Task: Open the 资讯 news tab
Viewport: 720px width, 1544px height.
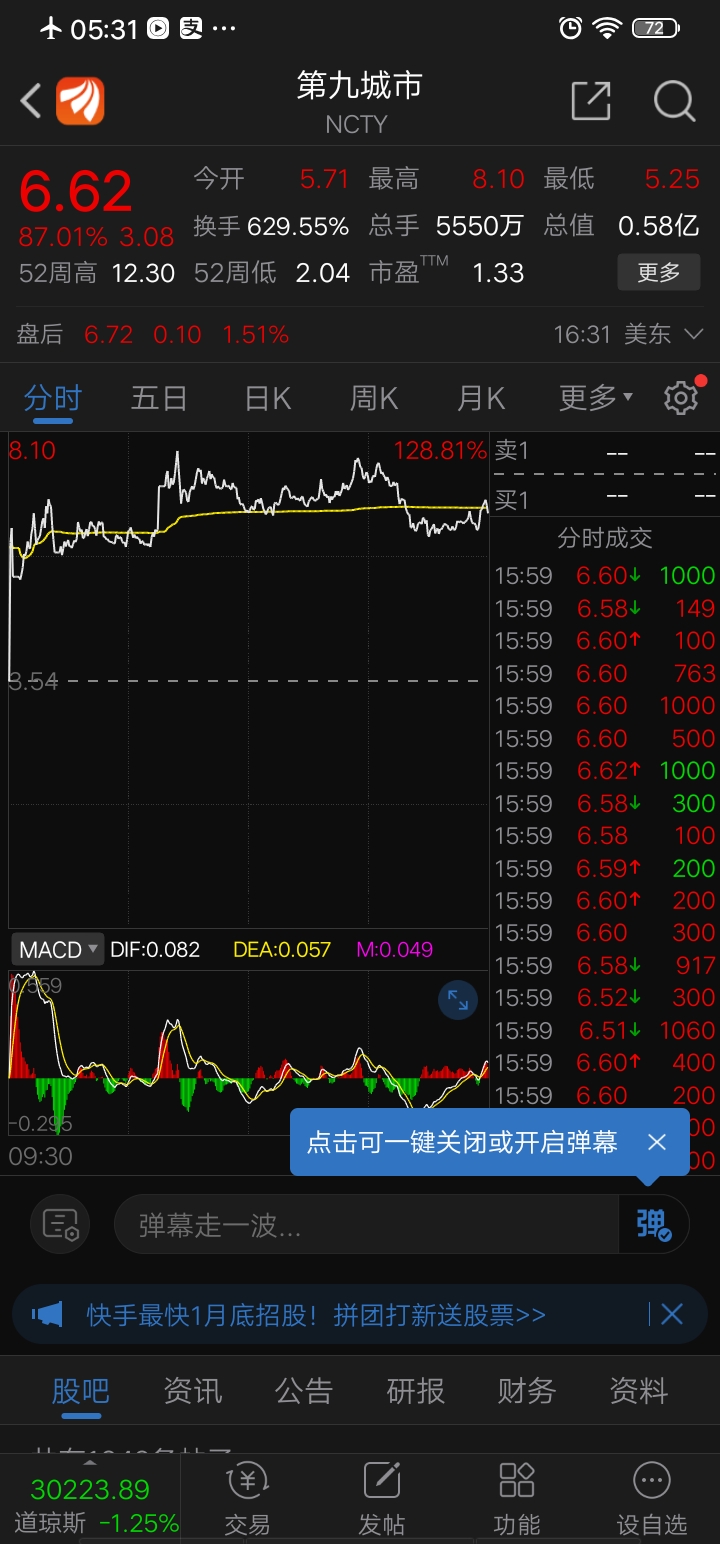Action: pos(192,1391)
